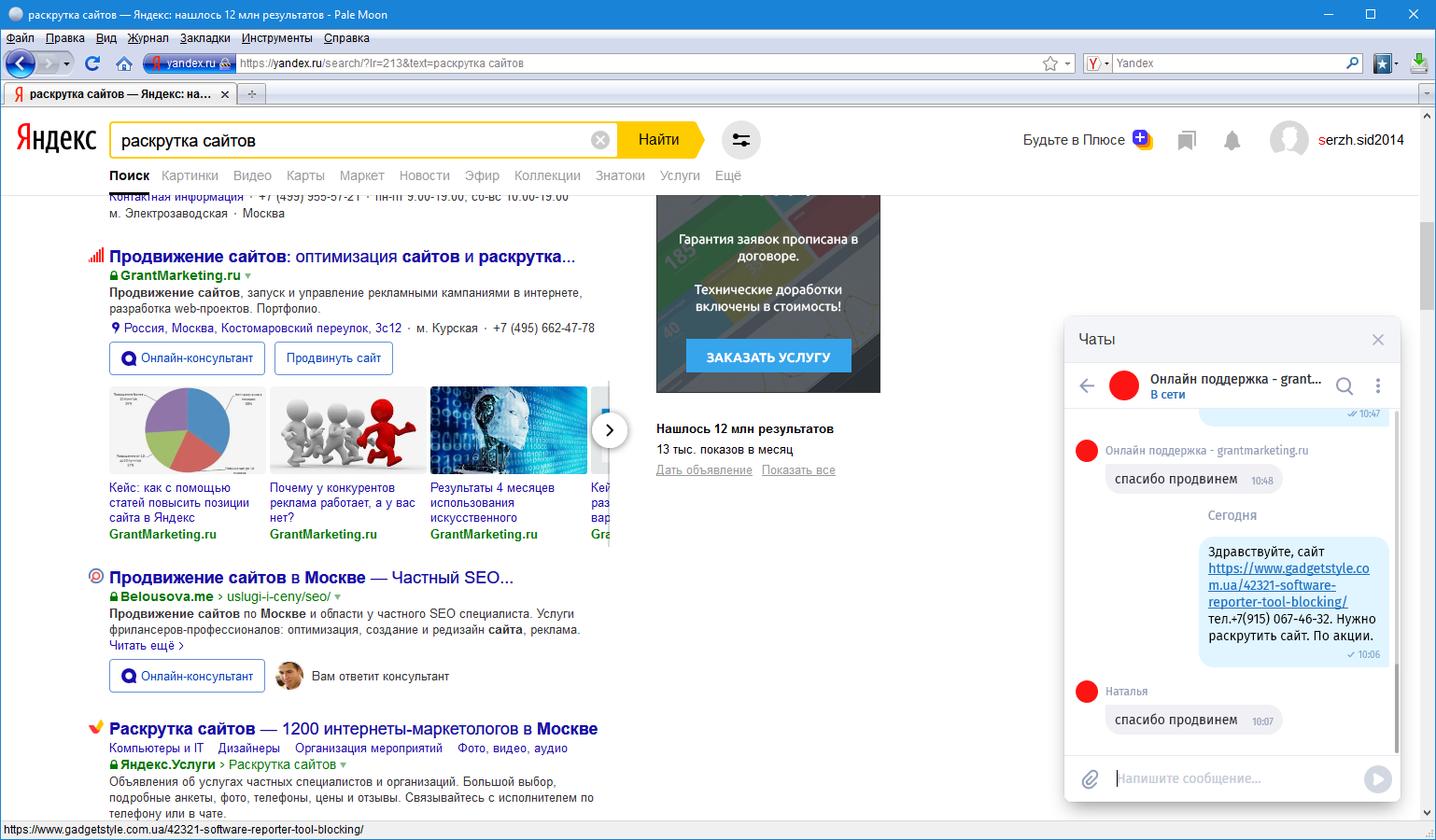This screenshot has width=1436, height=840.
Task: Open the notifications bell icon
Action: [1232, 140]
